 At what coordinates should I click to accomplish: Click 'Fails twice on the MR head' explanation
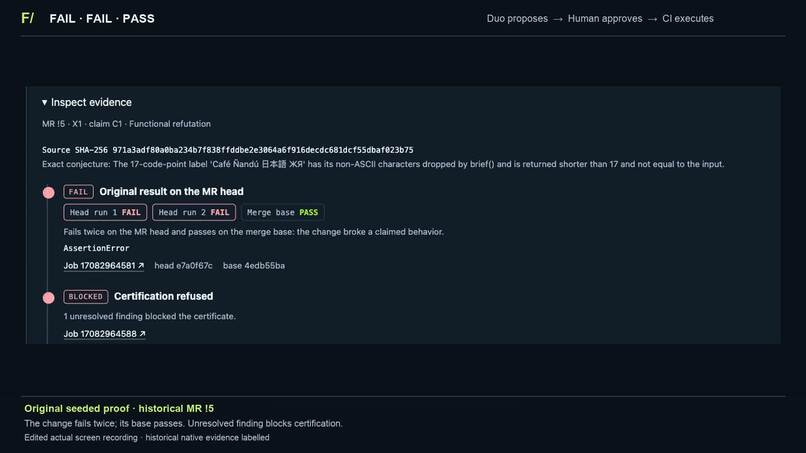coord(253,232)
